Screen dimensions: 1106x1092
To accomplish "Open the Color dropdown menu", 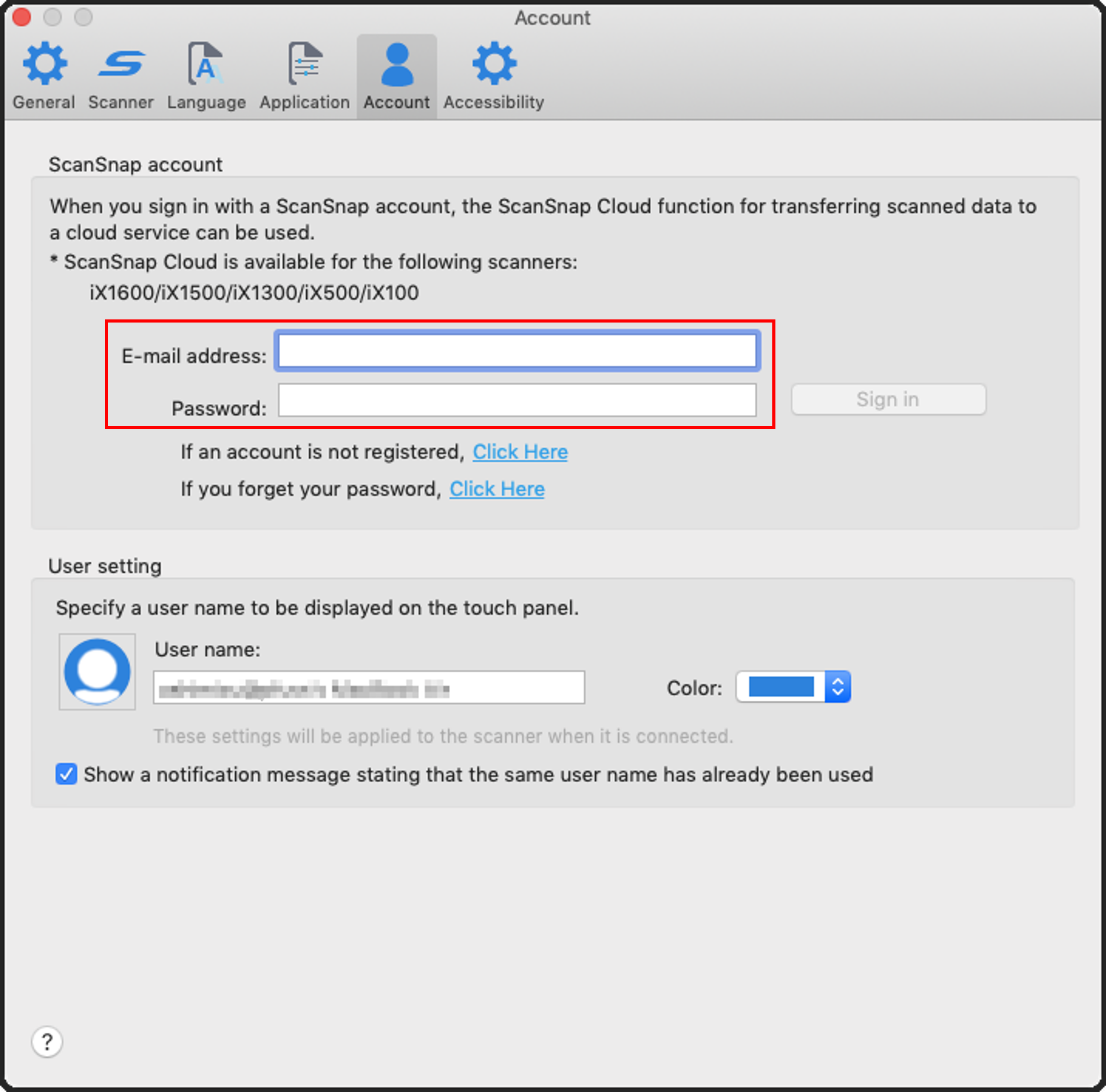I will 794,687.
